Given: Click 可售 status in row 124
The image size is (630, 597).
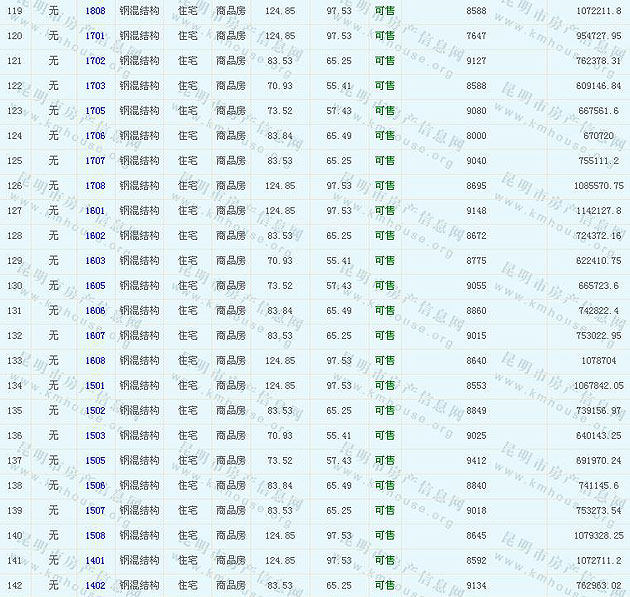Looking at the screenshot, I should pyautogui.click(x=384, y=135).
